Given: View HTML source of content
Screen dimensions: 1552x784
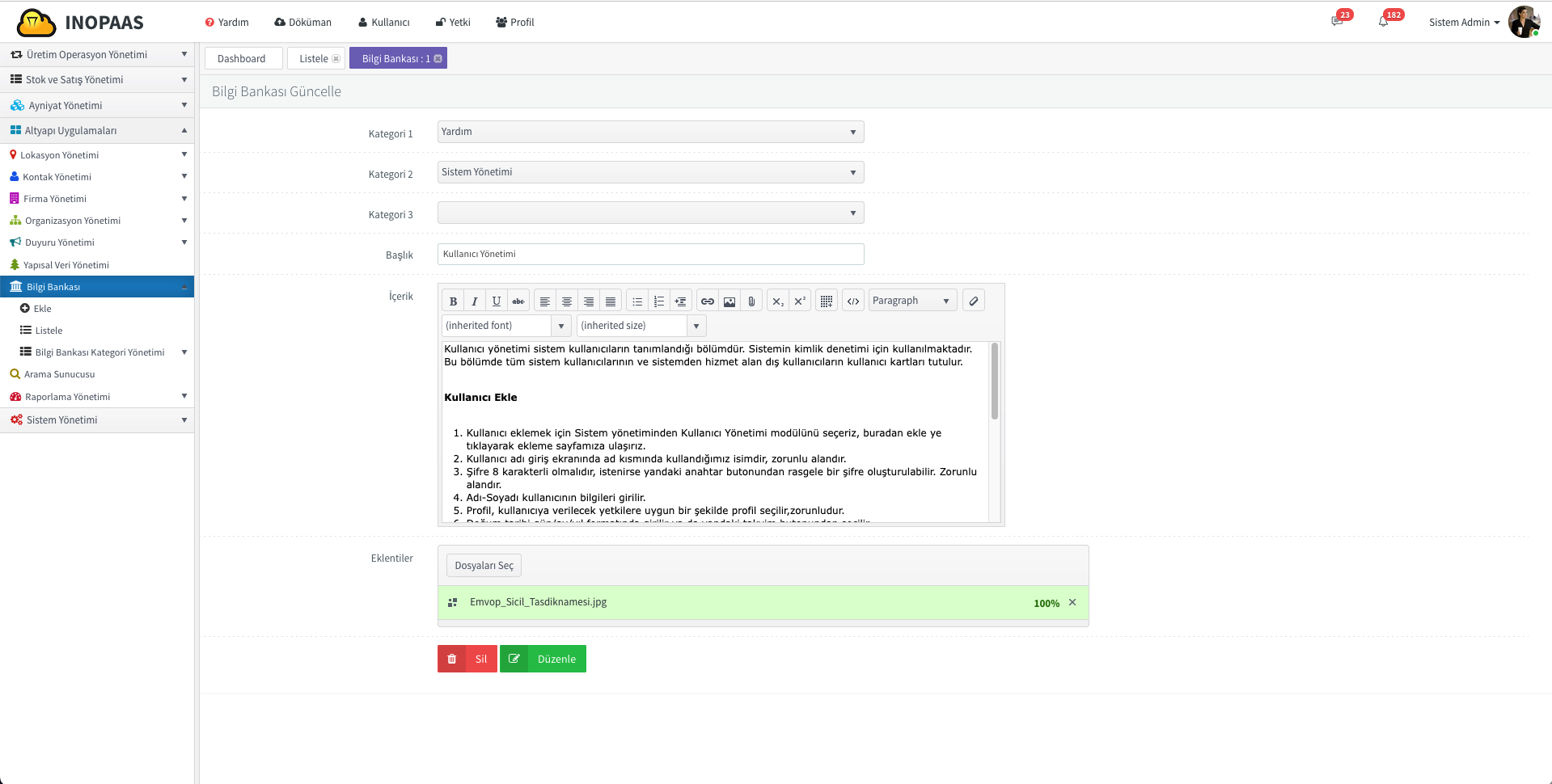Looking at the screenshot, I should click(853, 301).
